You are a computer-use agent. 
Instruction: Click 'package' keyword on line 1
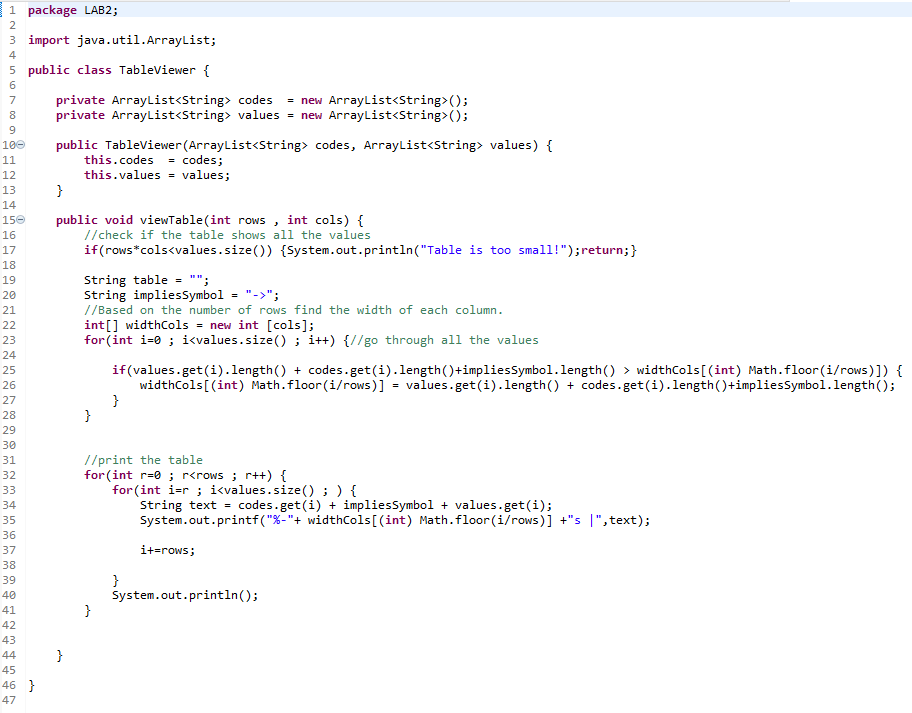tap(52, 10)
